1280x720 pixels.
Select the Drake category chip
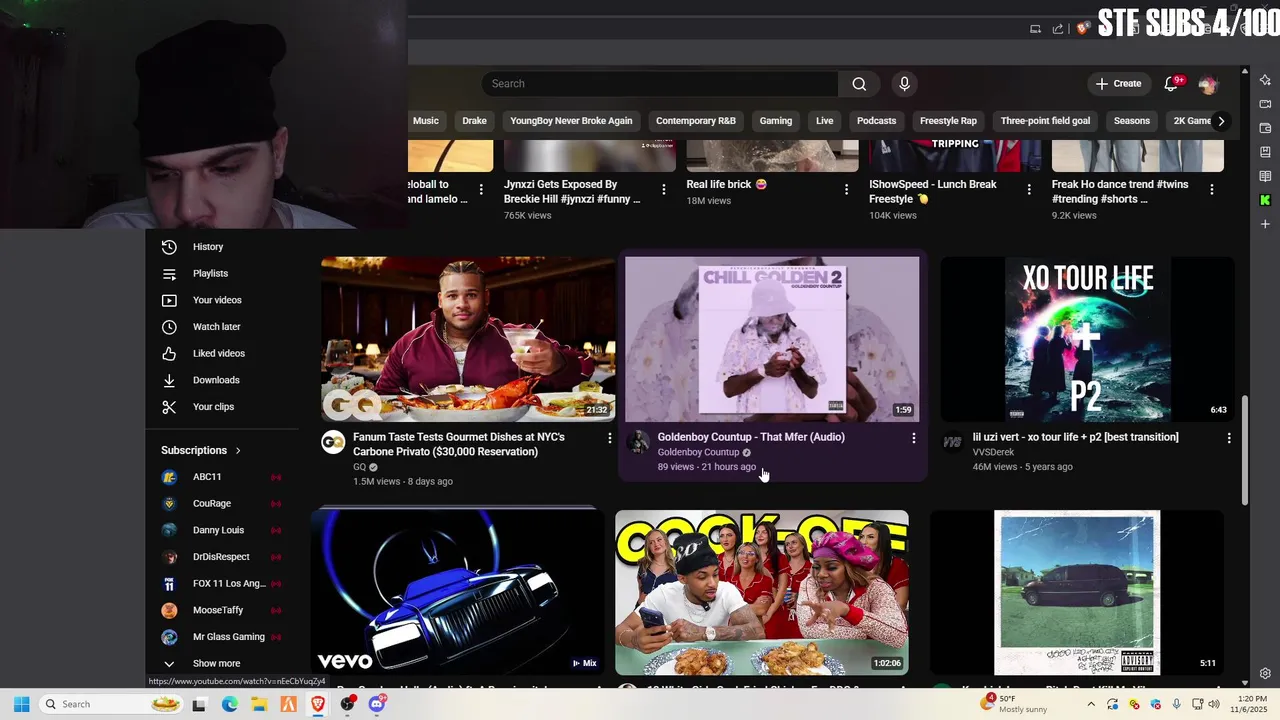pyautogui.click(x=474, y=121)
